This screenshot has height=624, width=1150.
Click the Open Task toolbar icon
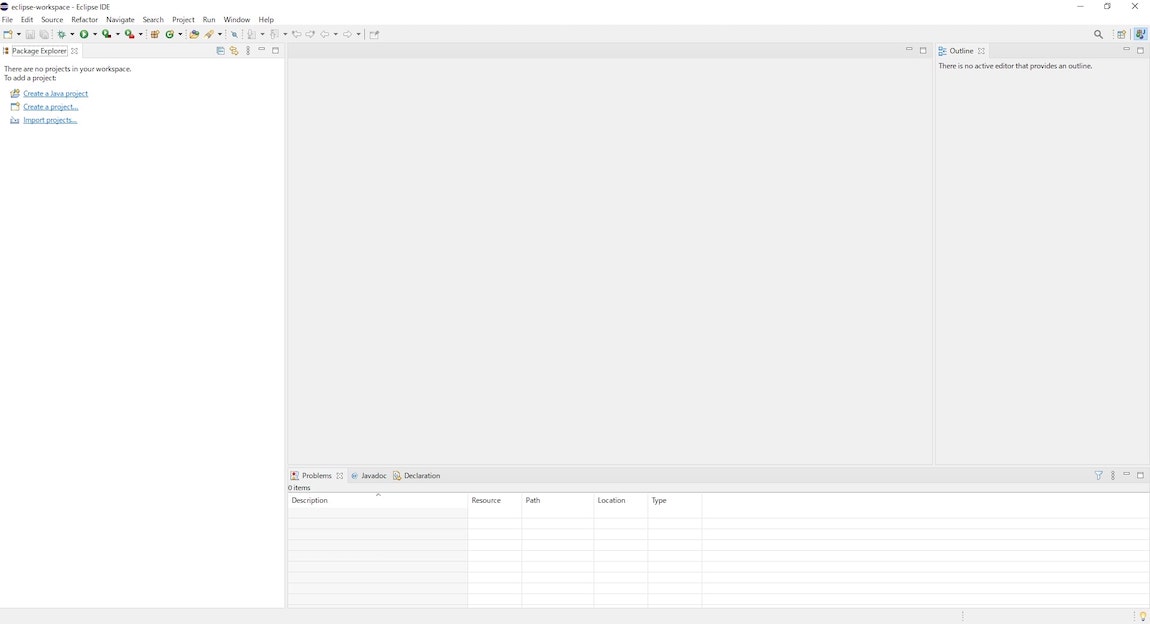click(209, 34)
